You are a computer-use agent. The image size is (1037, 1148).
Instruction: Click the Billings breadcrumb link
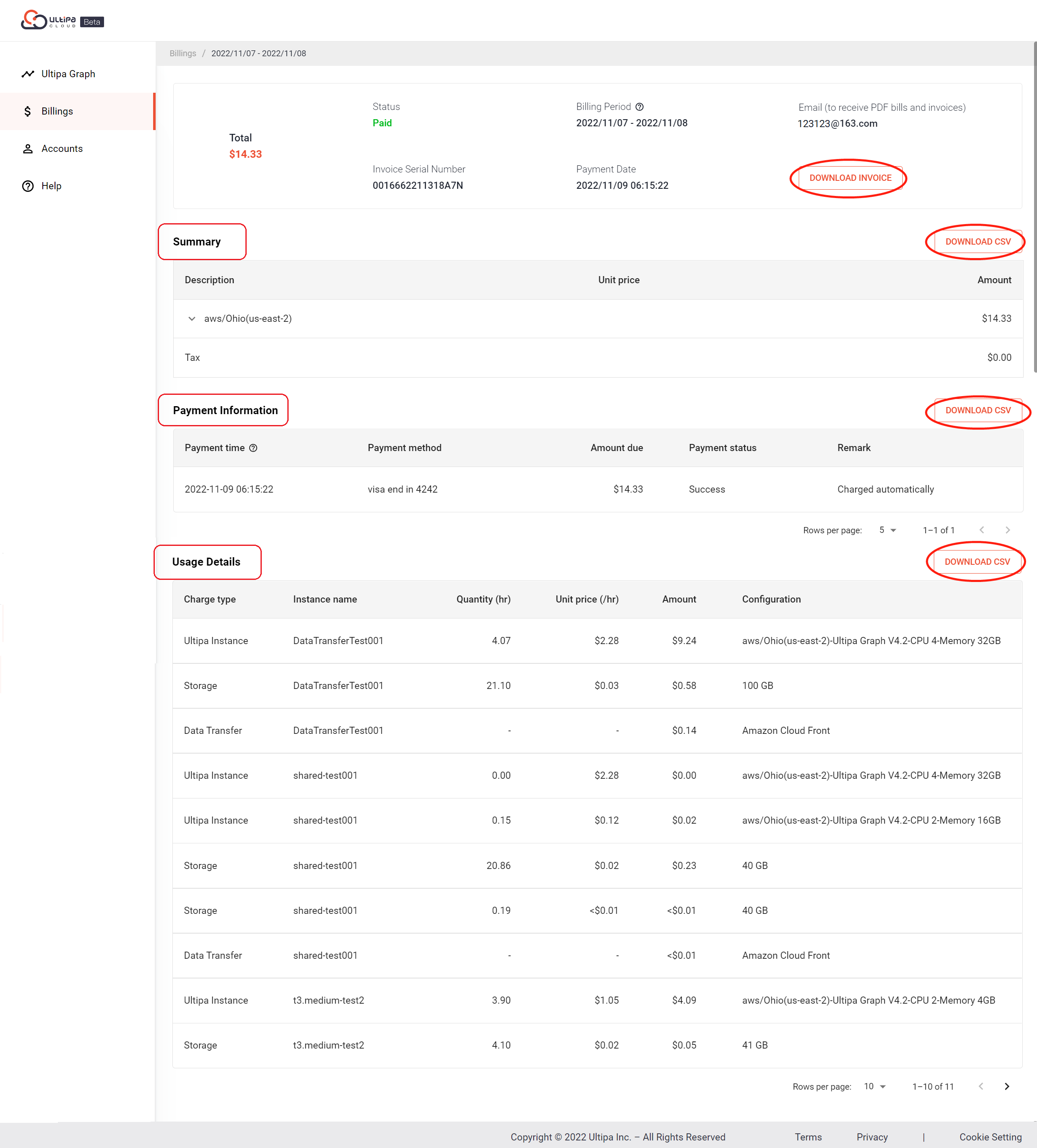click(183, 54)
